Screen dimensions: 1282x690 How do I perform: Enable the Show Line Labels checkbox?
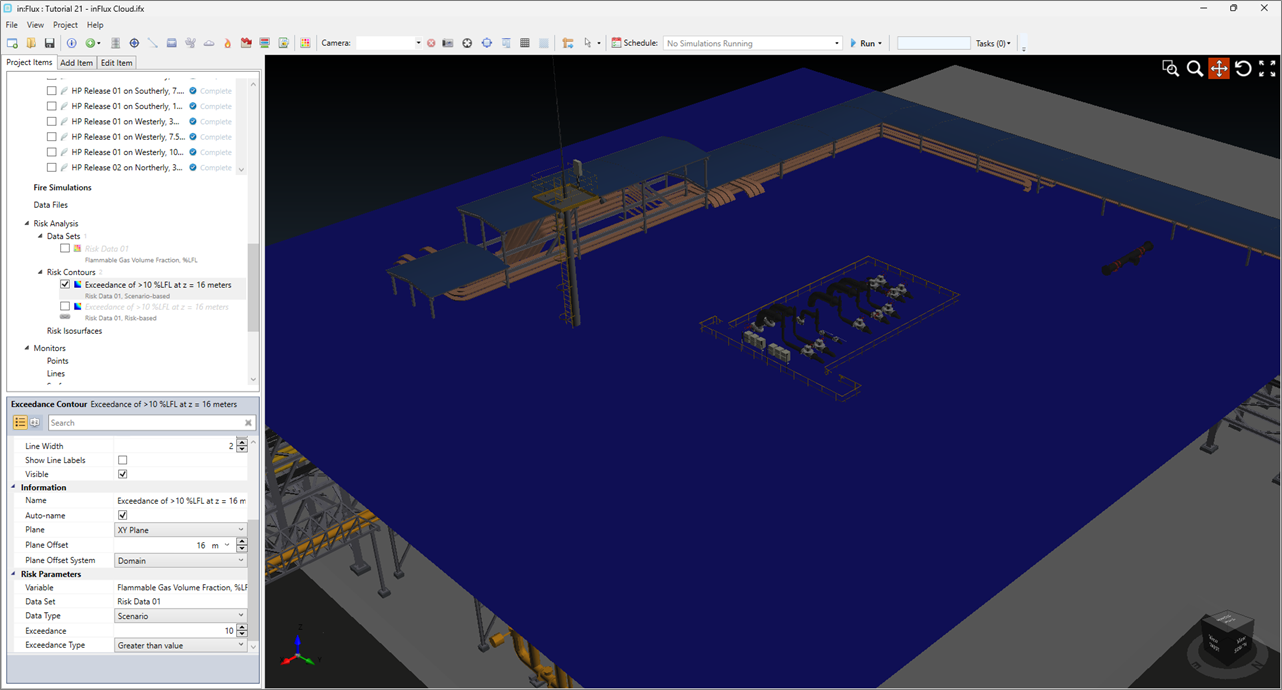pyautogui.click(x=123, y=460)
